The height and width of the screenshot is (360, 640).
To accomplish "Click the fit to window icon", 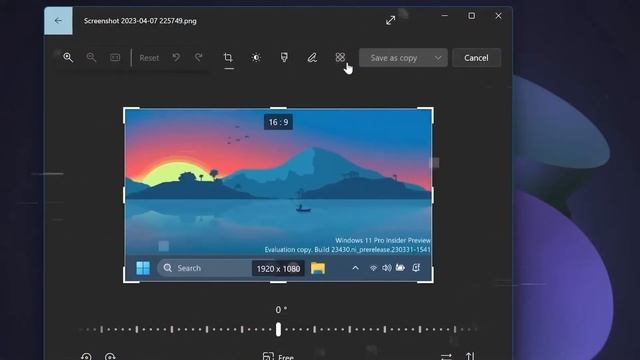I will pyautogui.click(x=115, y=58).
